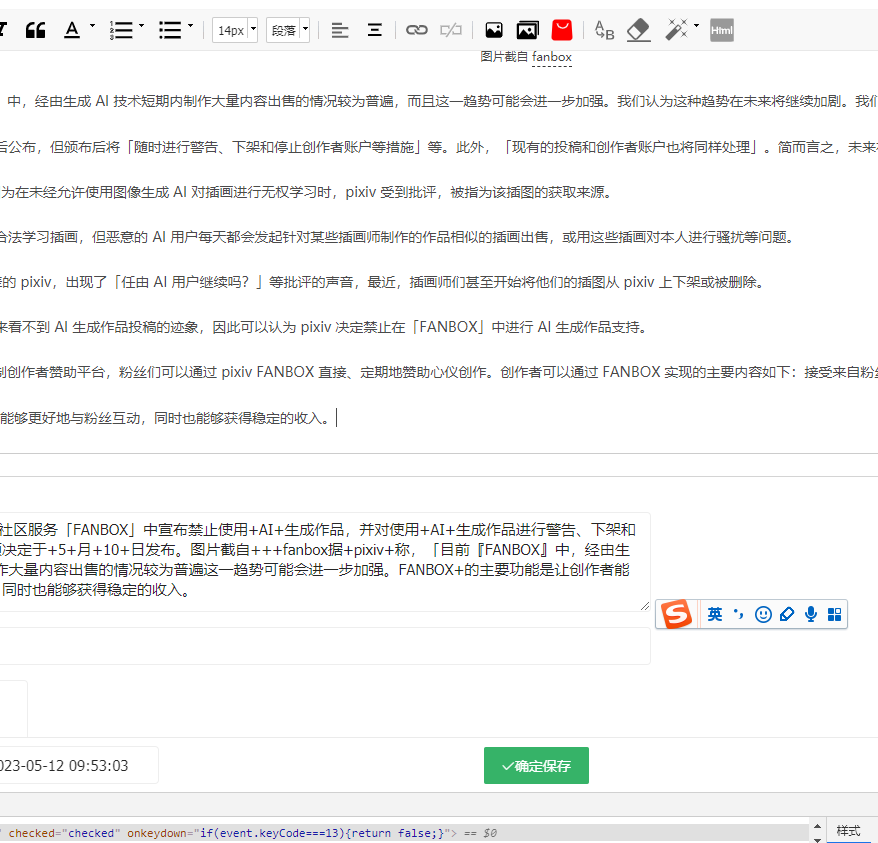The image size is (878, 843).
Task: Click the red shopping bag icon
Action: click(562, 30)
